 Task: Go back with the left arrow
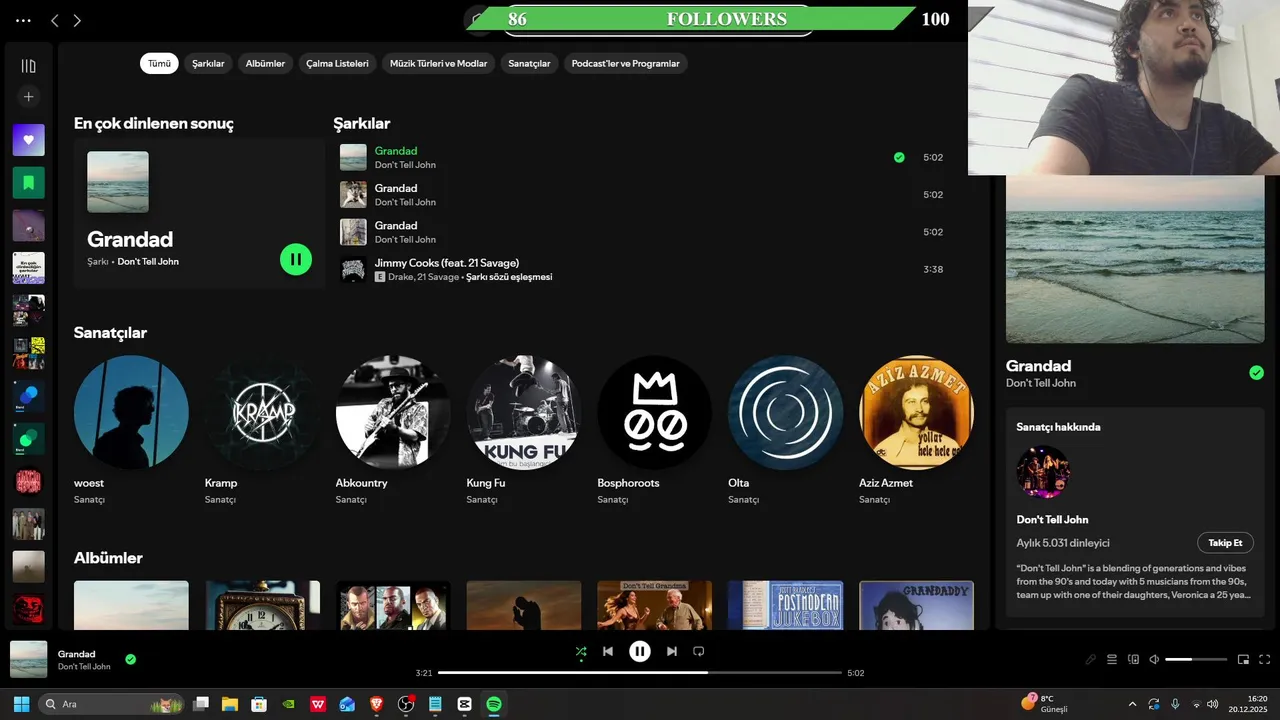point(55,20)
